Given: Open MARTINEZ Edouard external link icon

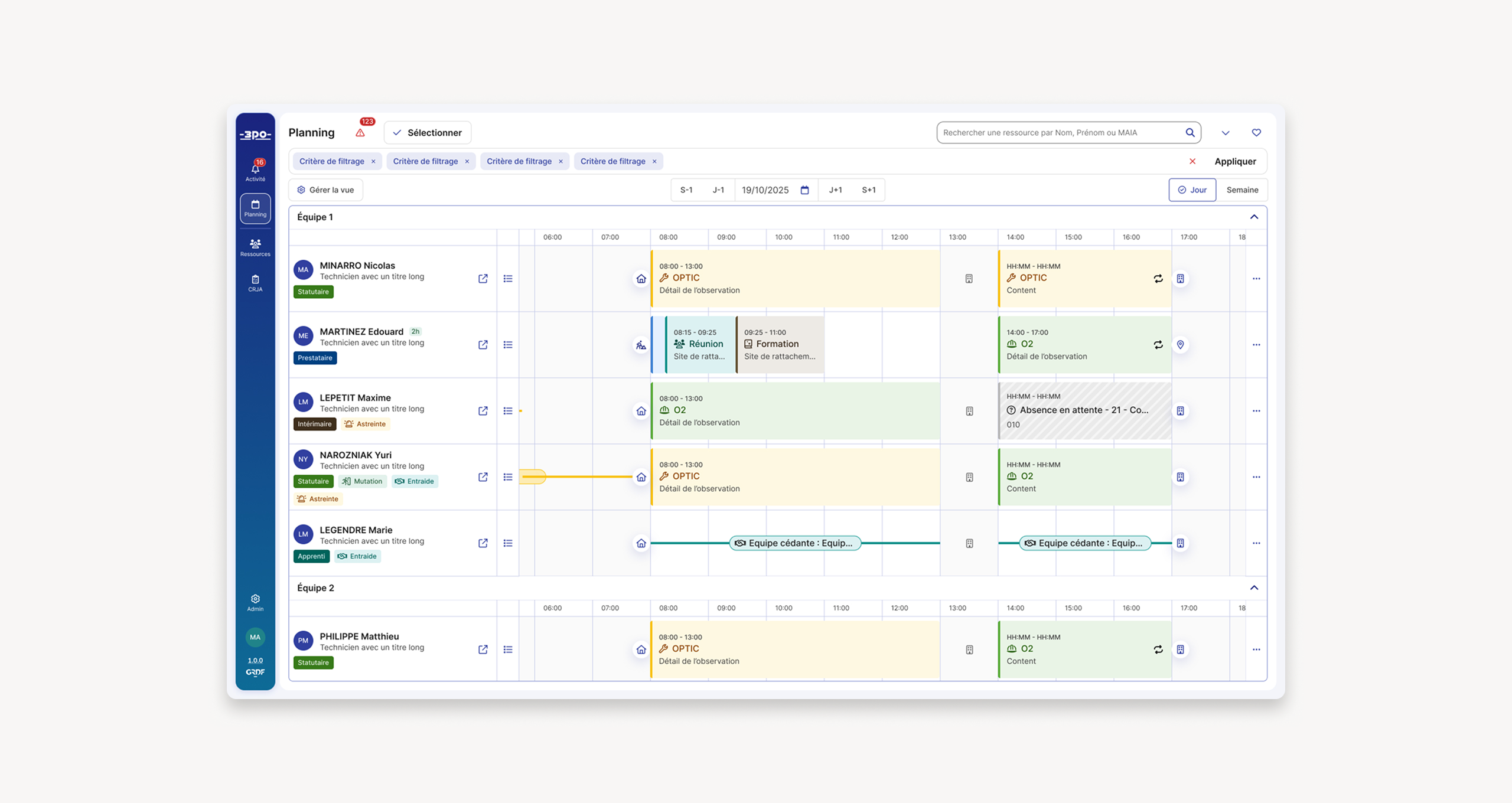Looking at the screenshot, I should click(483, 345).
